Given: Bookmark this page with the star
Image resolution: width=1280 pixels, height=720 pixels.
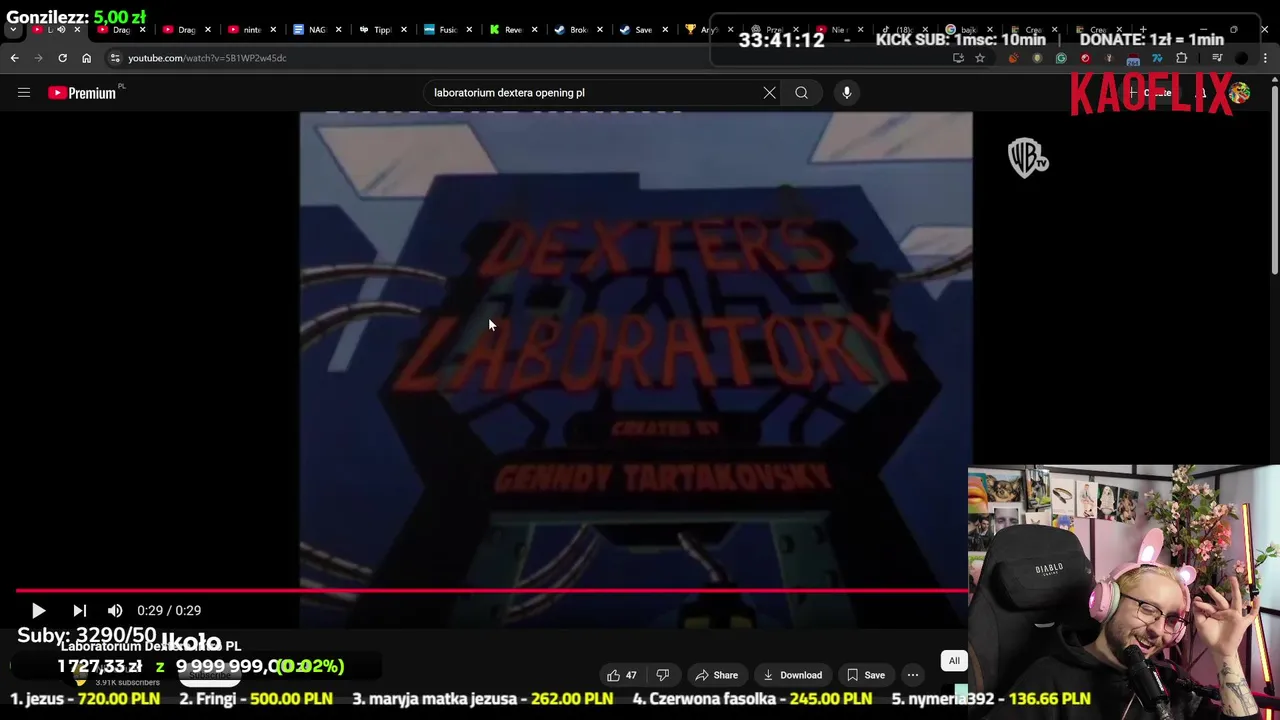Looking at the screenshot, I should 980,58.
